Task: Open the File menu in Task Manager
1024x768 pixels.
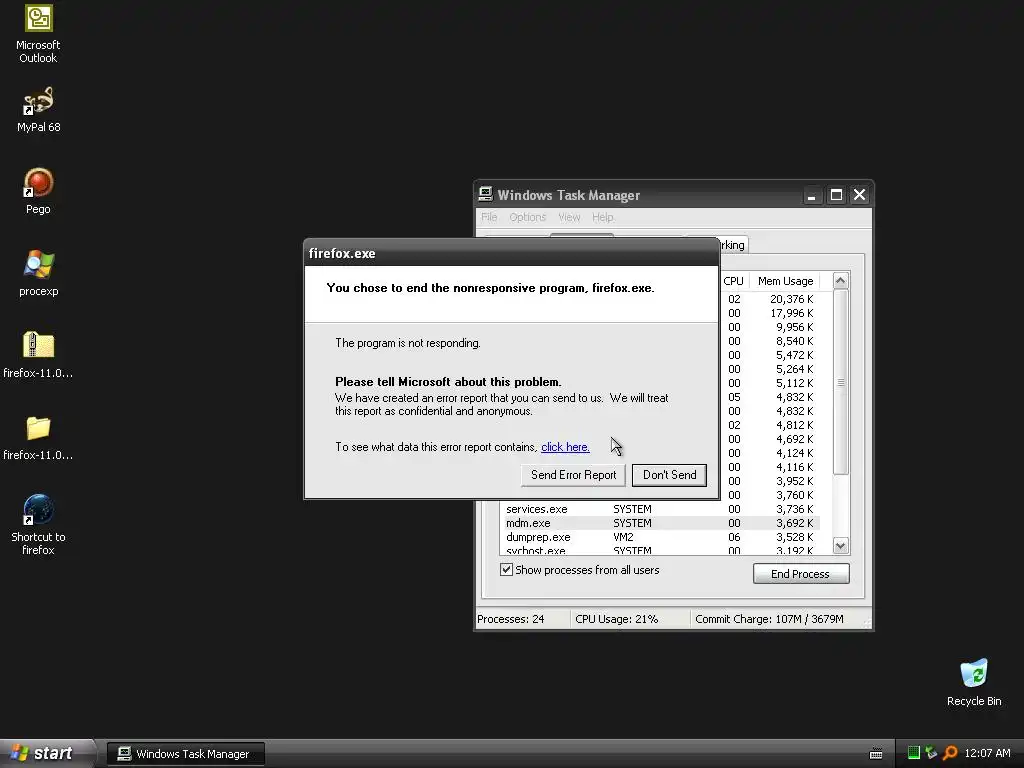Action: tap(489, 217)
